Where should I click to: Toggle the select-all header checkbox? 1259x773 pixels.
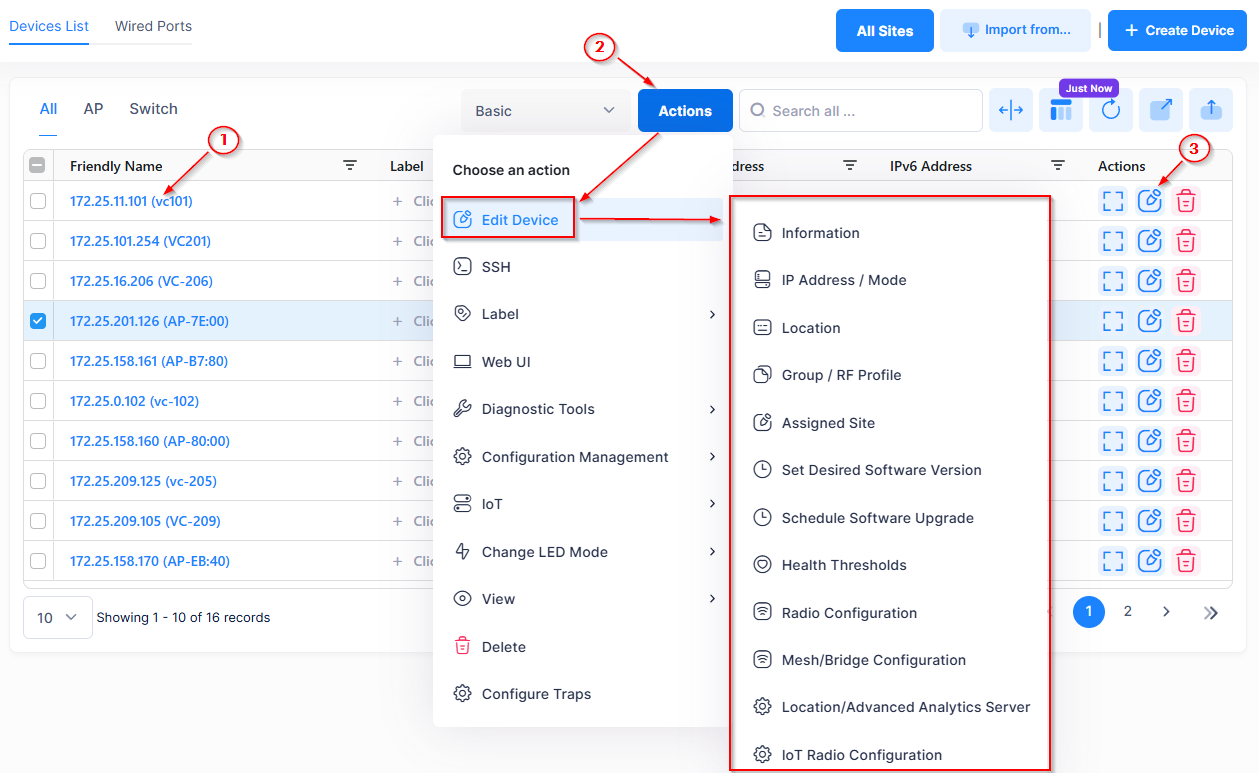pos(37,166)
